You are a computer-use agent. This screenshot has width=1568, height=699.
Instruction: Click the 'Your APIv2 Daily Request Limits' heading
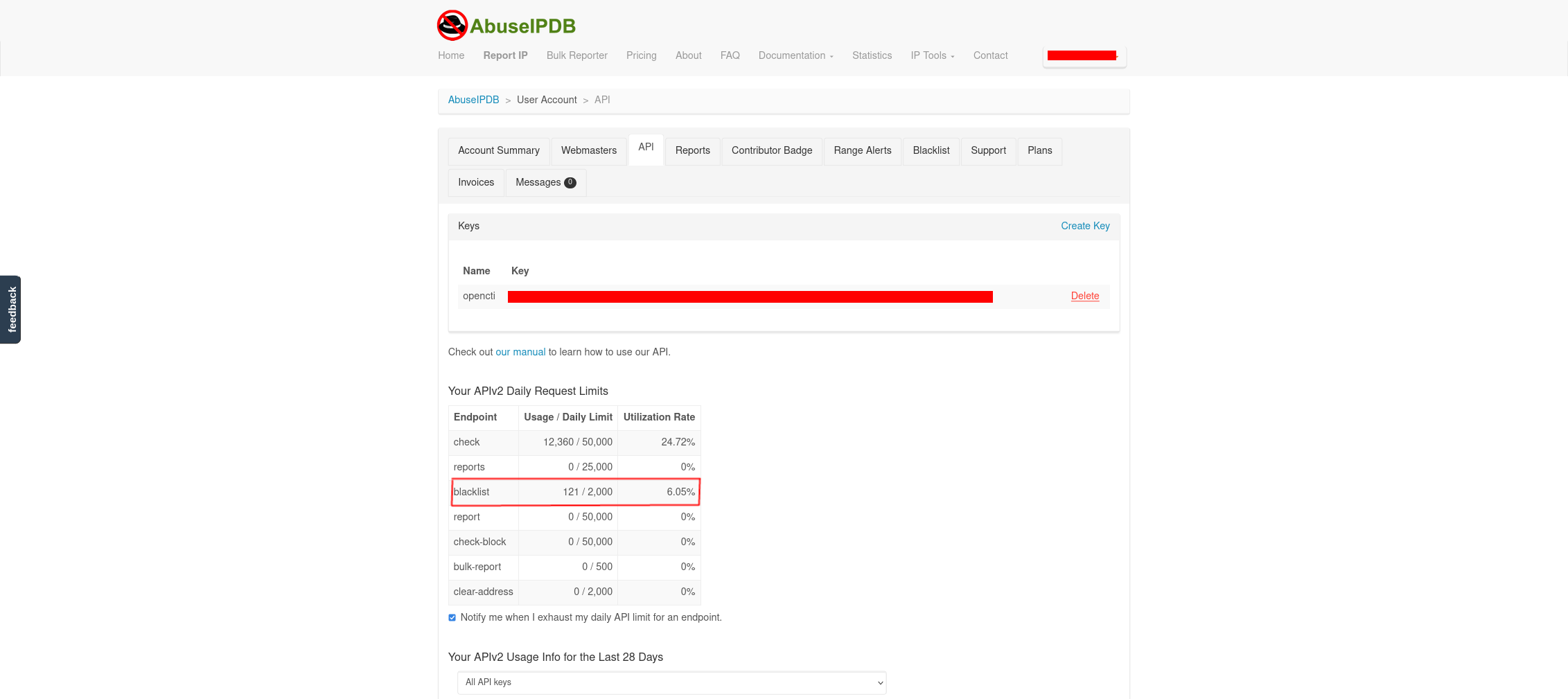[528, 391]
